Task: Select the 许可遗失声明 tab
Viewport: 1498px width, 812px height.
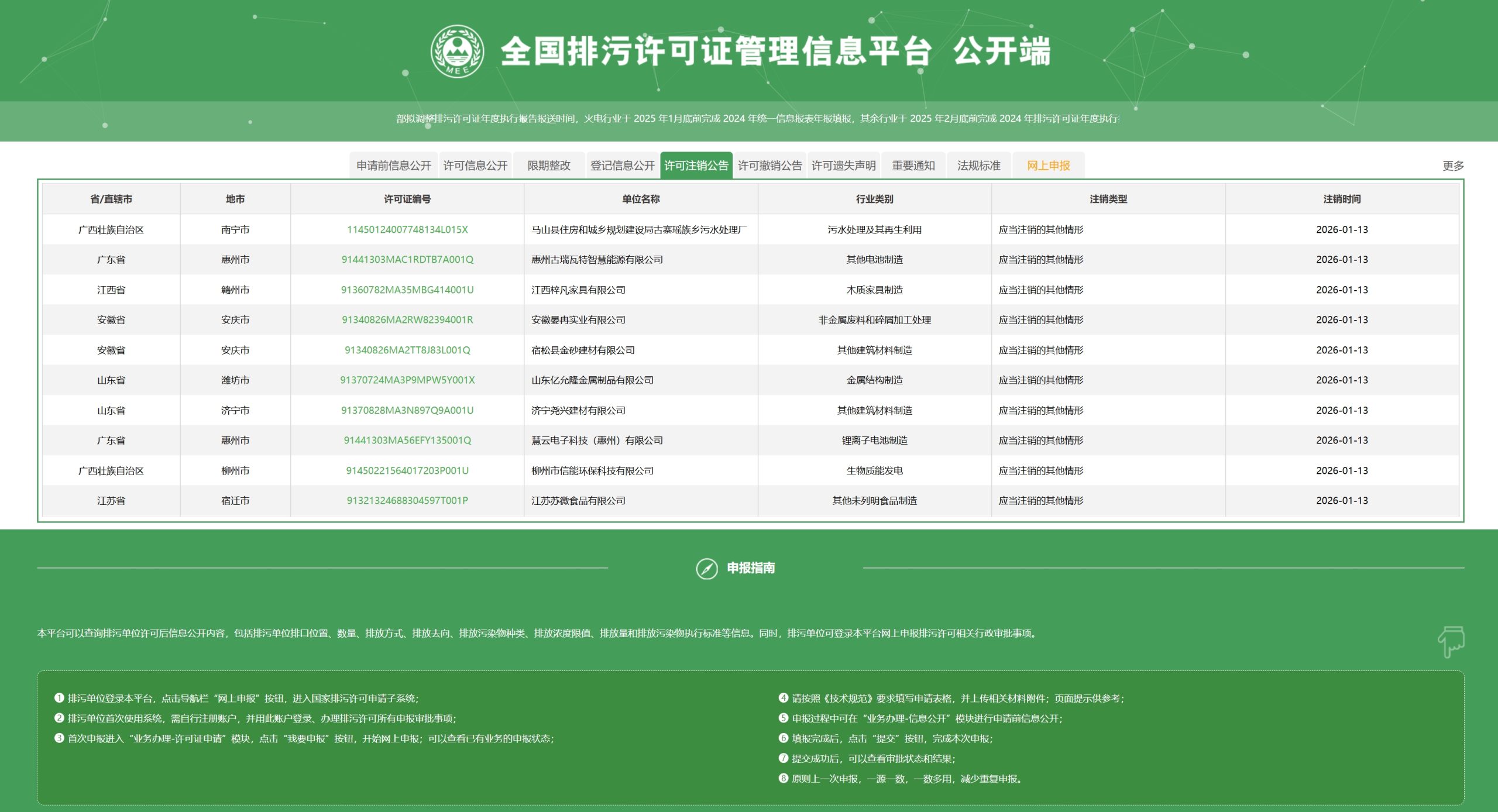Action: point(843,166)
